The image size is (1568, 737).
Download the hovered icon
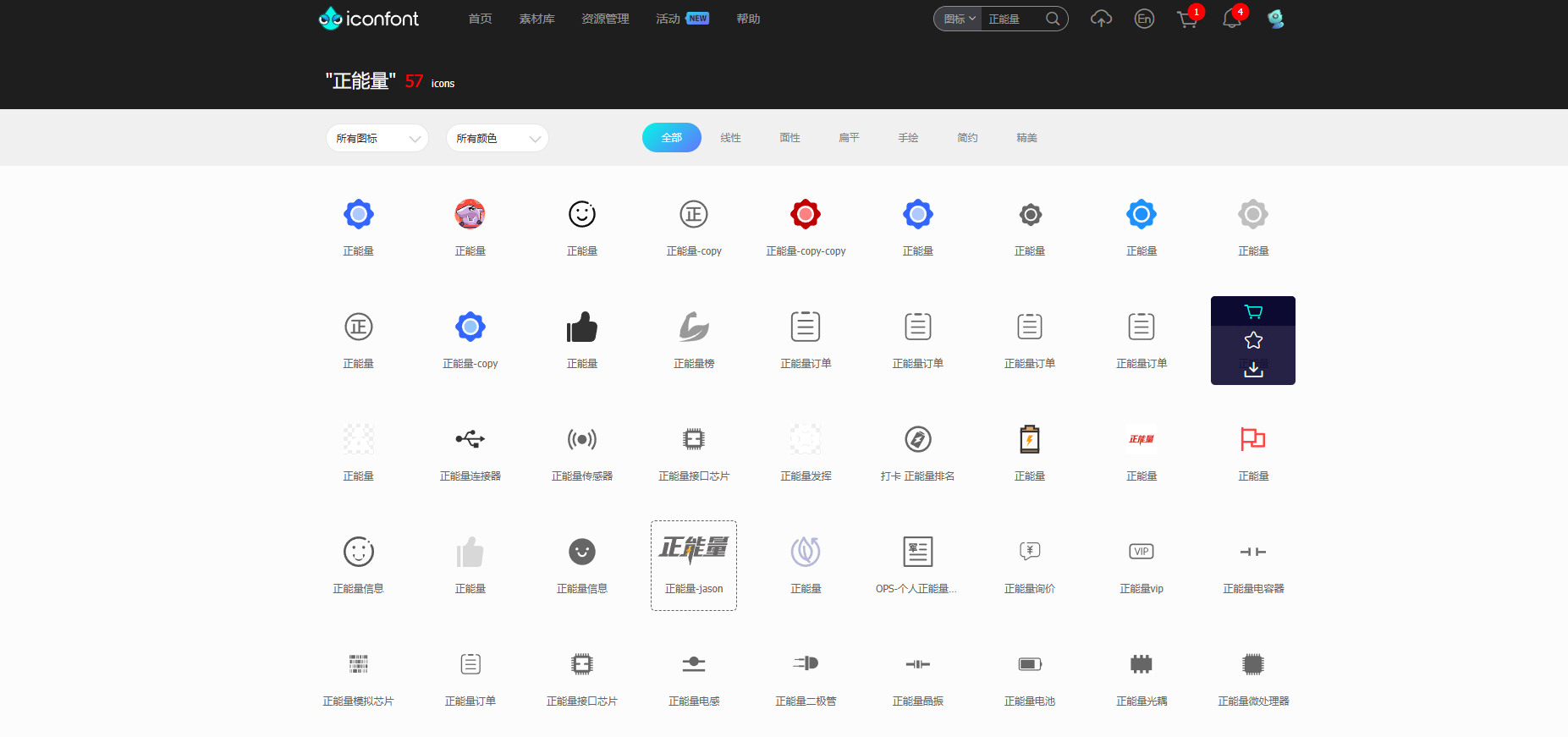(x=1253, y=369)
